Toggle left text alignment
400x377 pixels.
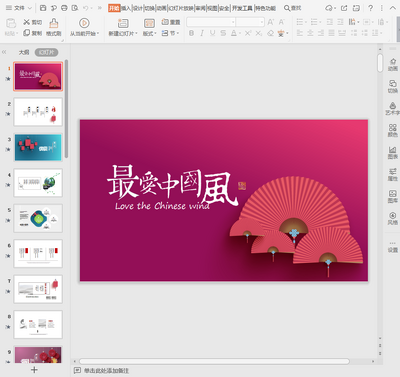click(300, 33)
